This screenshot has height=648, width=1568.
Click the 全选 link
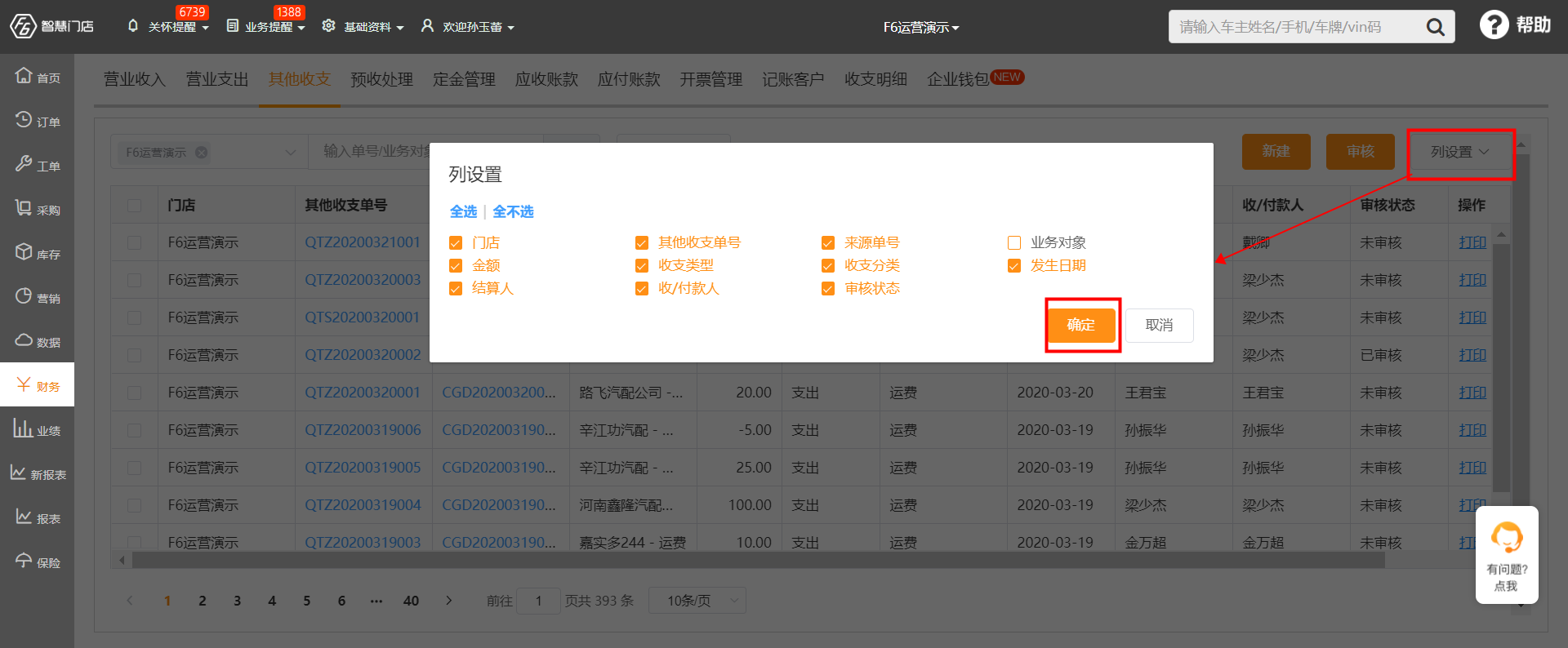(x=463, y=211)
